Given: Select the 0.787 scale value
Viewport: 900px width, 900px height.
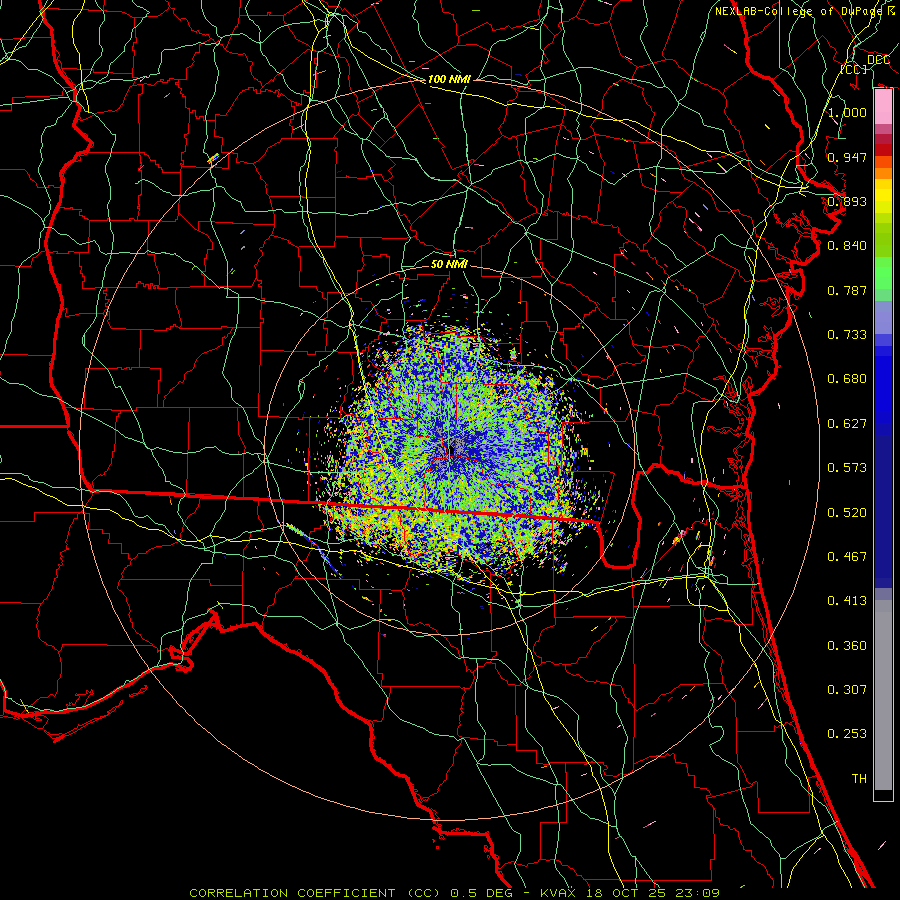Looking at the screenshot, I should 847,290.
